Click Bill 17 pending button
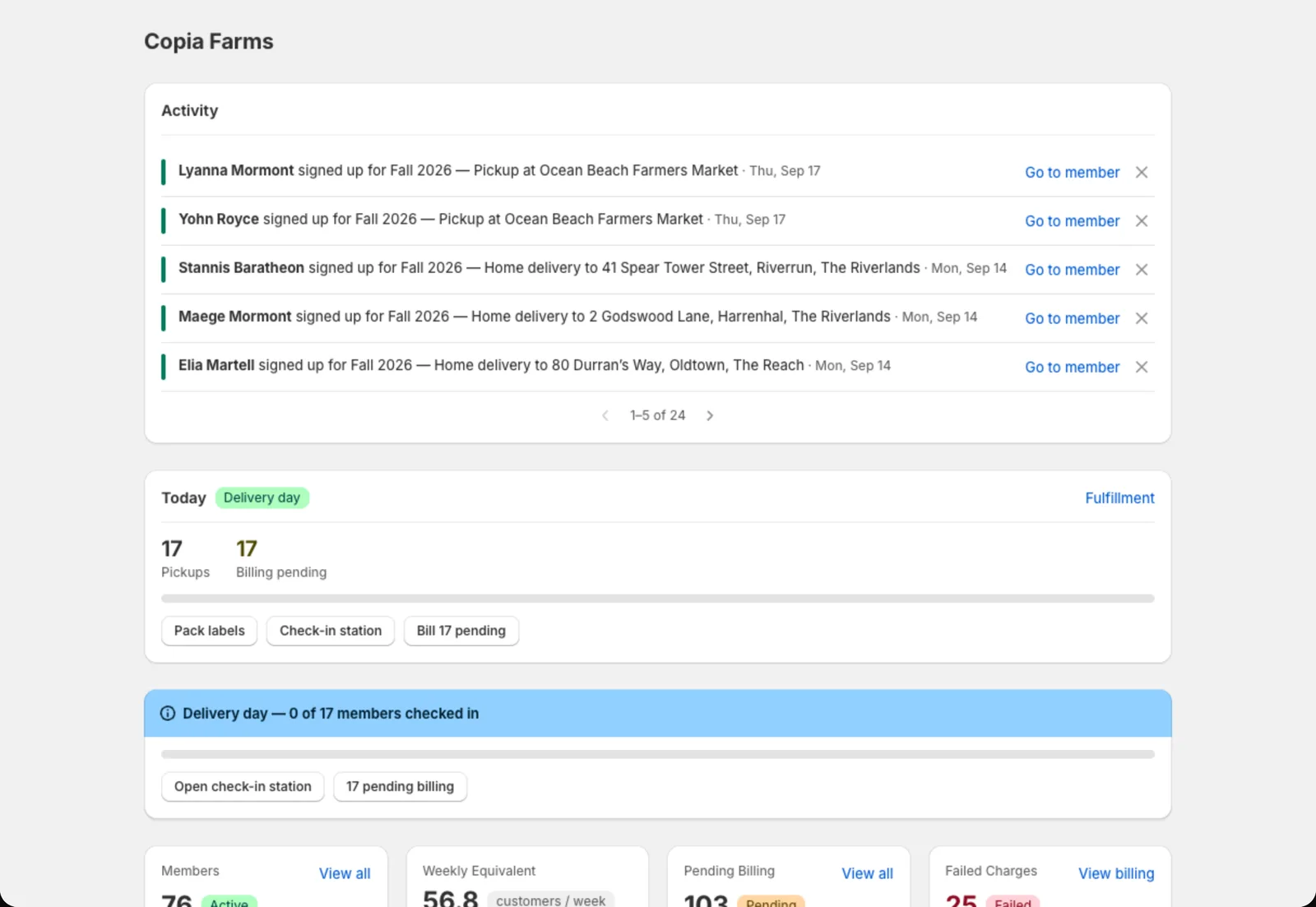This screenshot has width=1316, height=907. click(x=461, y=631)
